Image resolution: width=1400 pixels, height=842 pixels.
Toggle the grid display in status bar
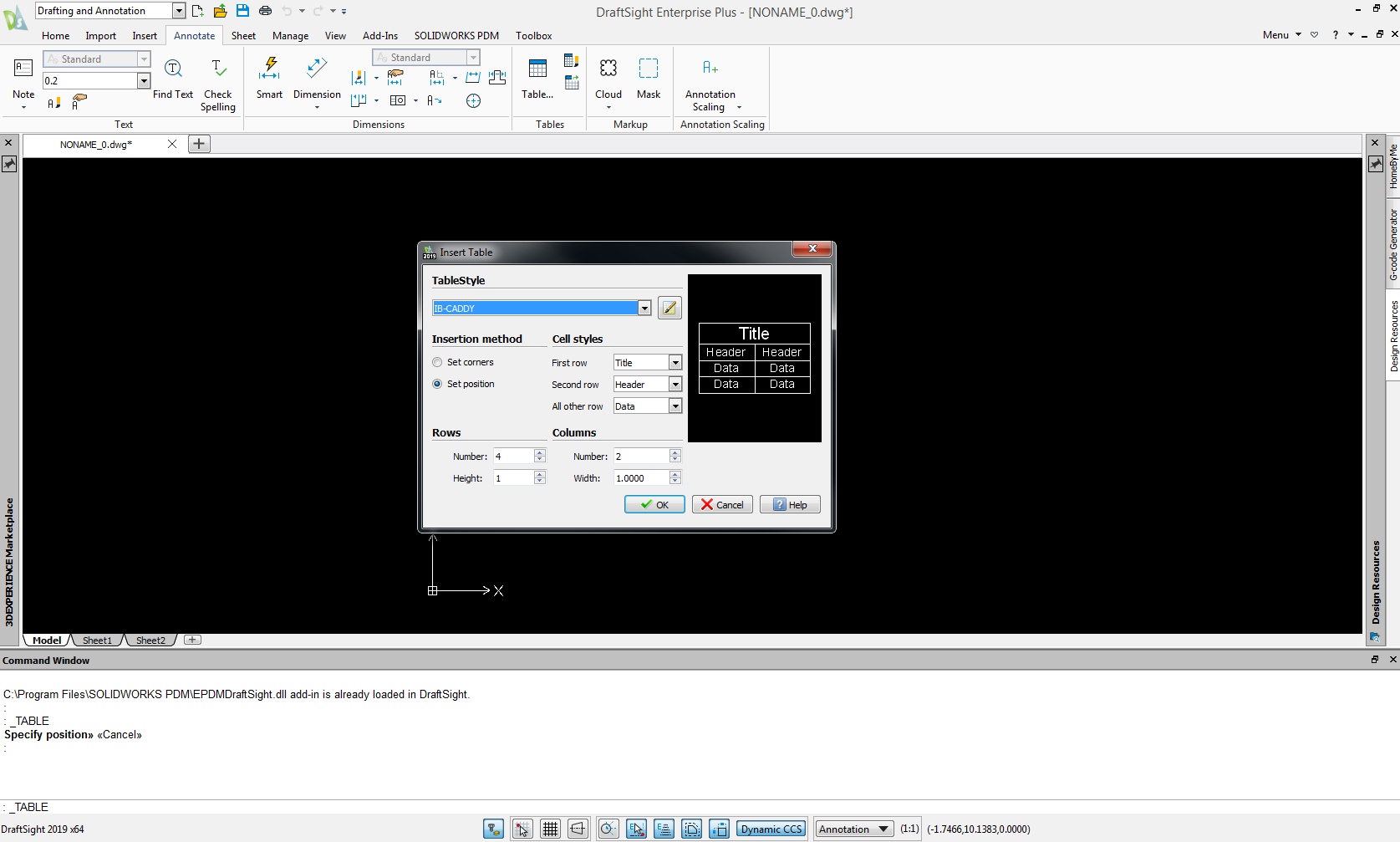pyautogui.click(x=550, y=829)
